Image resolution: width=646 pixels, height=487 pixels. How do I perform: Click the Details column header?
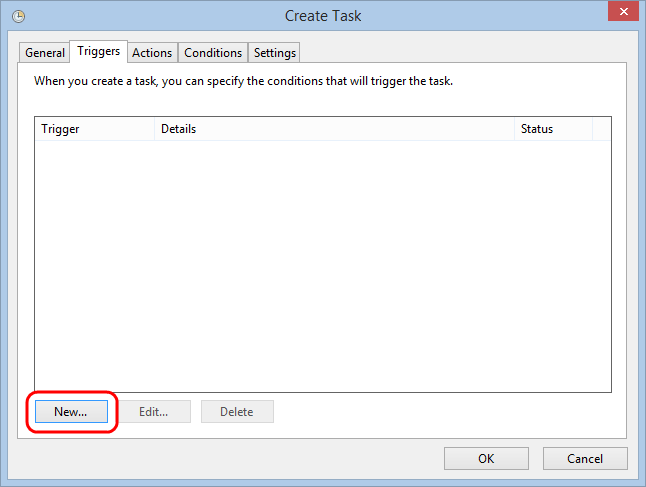tap(335, 129)
